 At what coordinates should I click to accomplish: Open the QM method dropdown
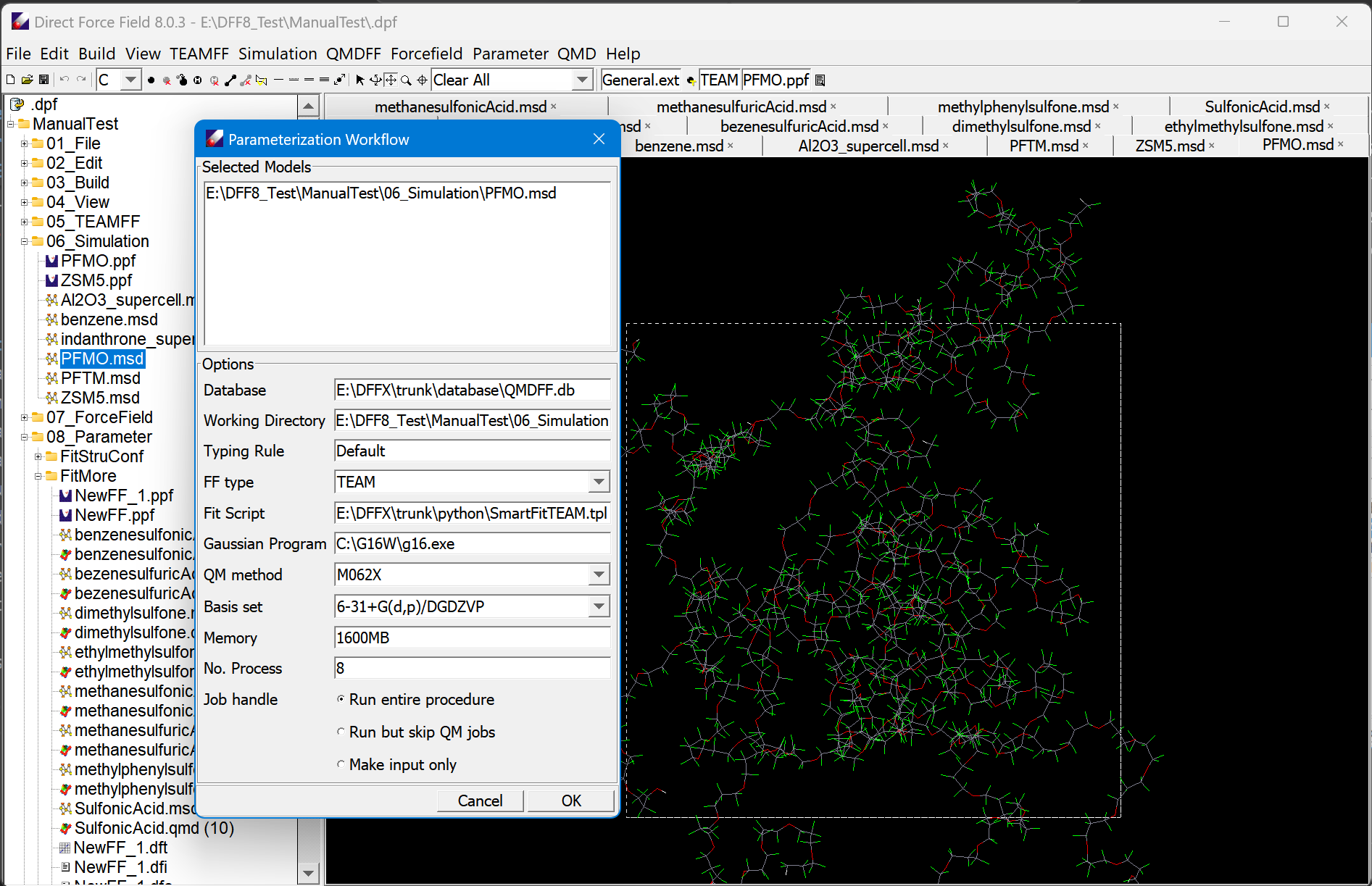click(598, 574)
